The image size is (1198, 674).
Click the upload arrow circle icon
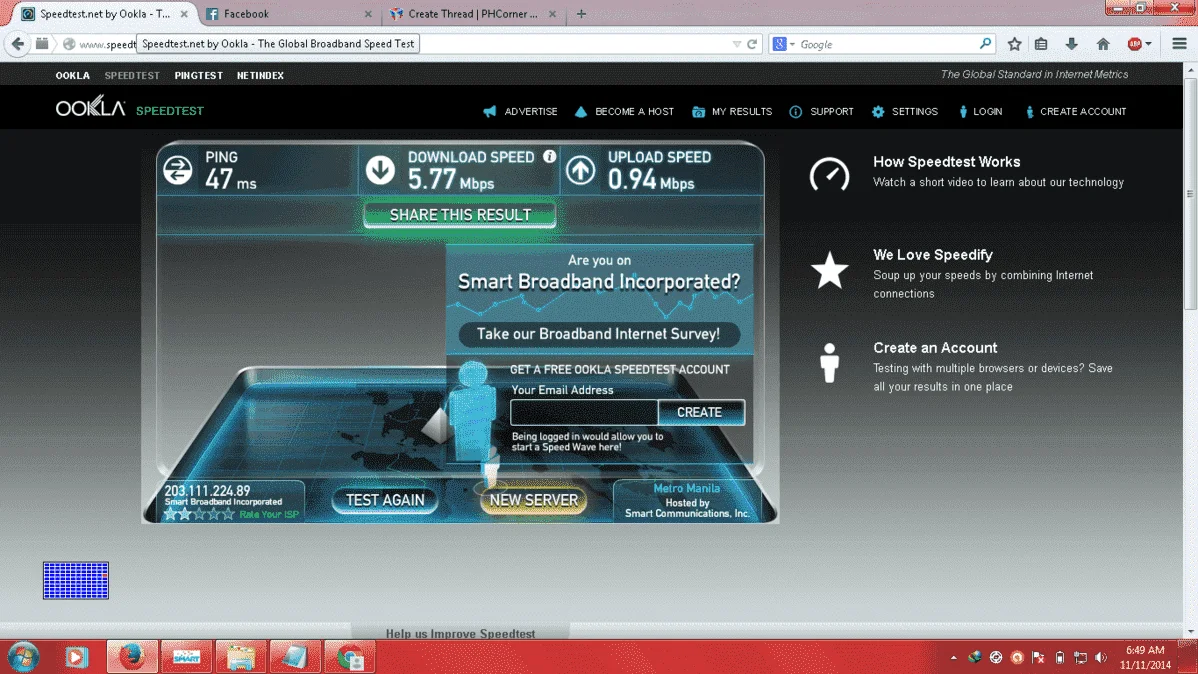pyautogui.click(x=580, y=170)
